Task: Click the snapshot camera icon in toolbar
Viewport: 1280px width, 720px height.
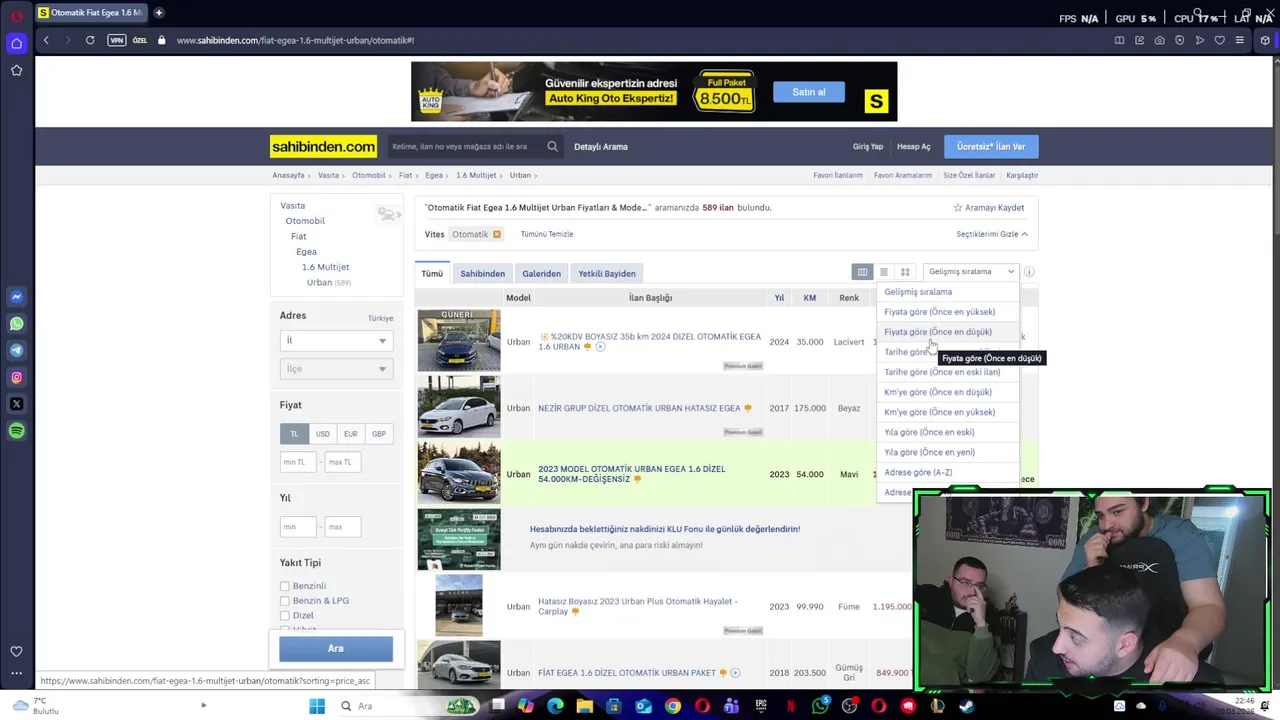Action: [x=1159, y=40]
